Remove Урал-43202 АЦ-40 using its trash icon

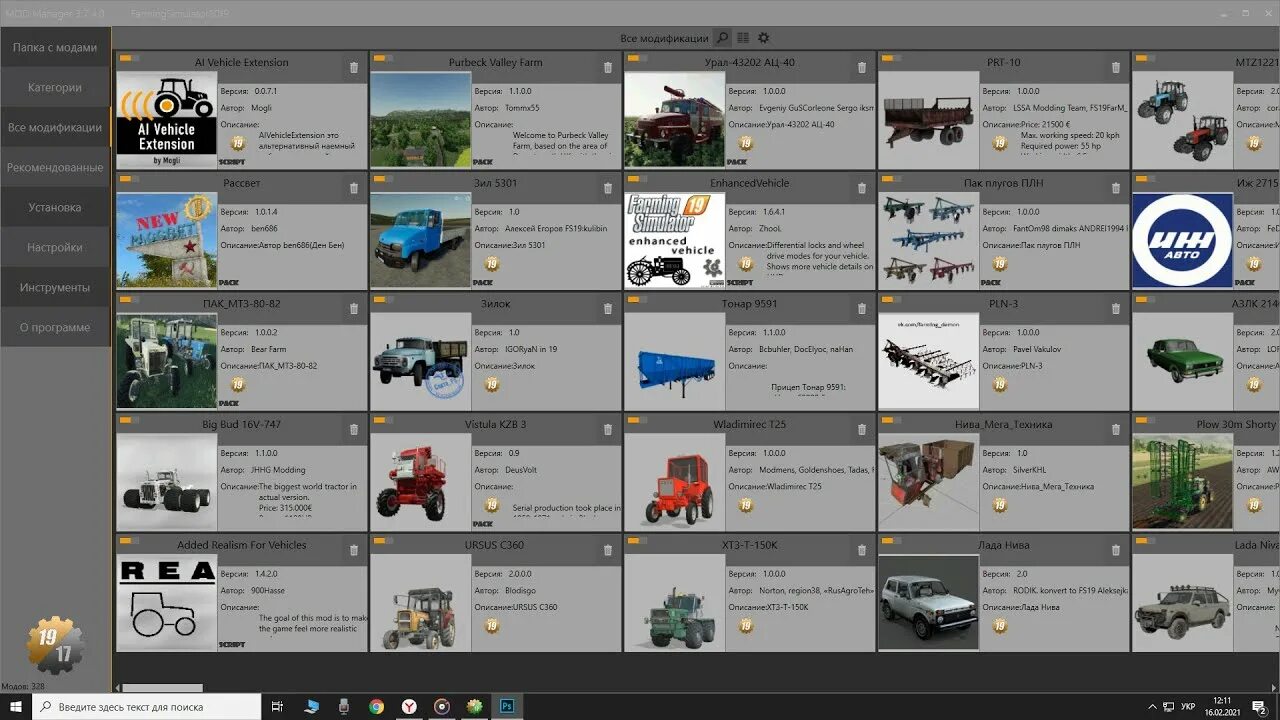862,68
